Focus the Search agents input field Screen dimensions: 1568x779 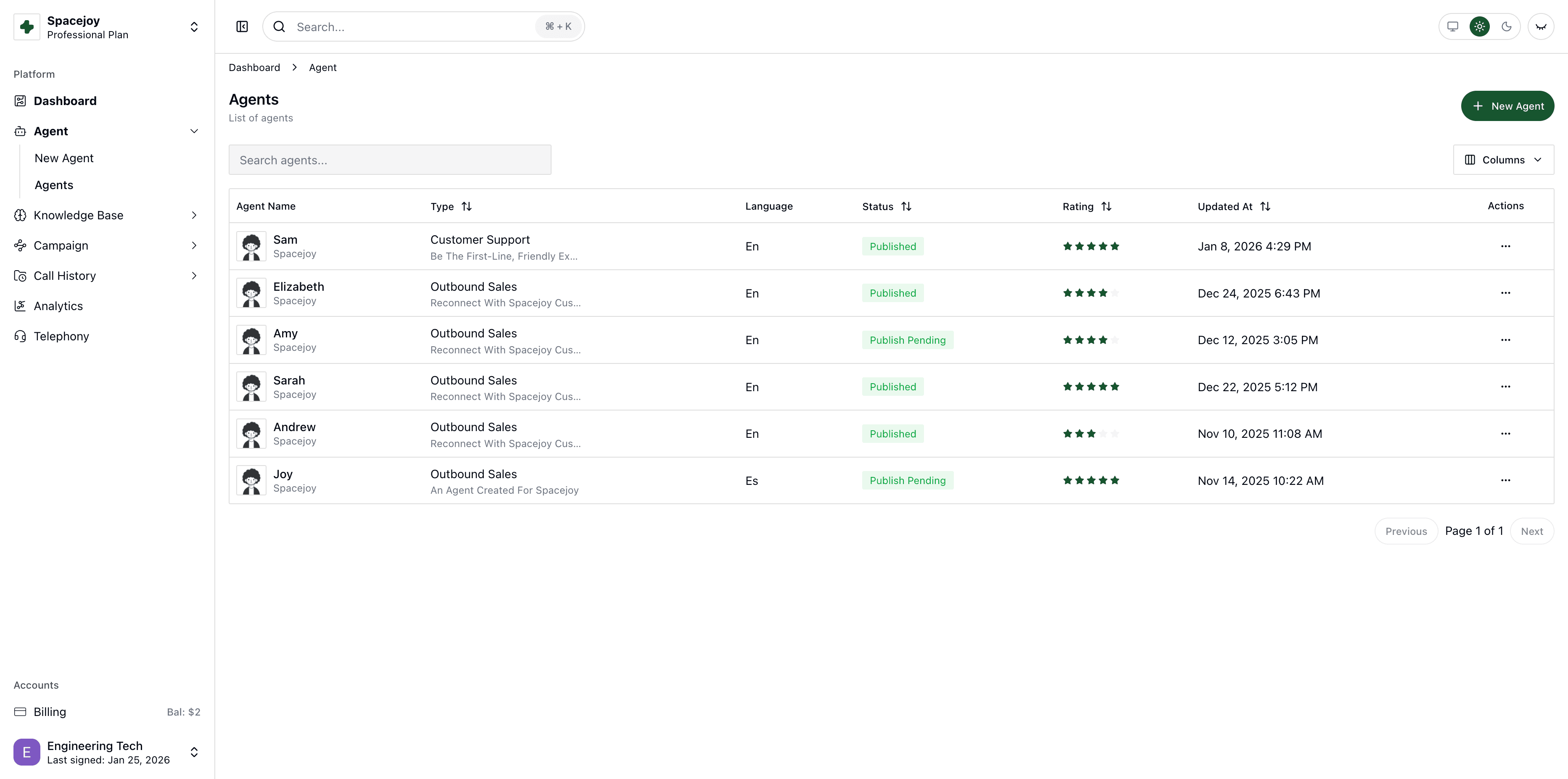[390, 160]
